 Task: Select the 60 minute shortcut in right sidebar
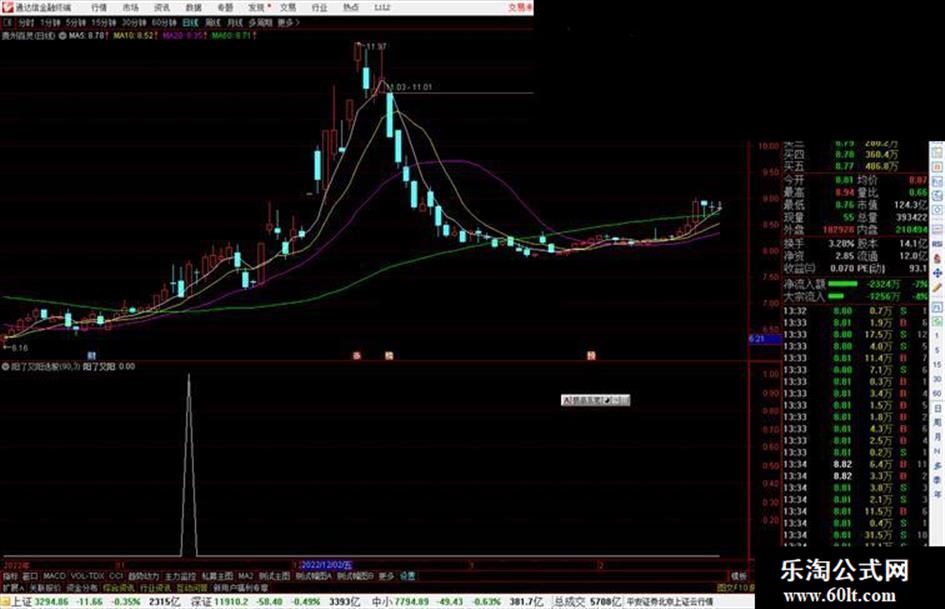coord(937,394)
